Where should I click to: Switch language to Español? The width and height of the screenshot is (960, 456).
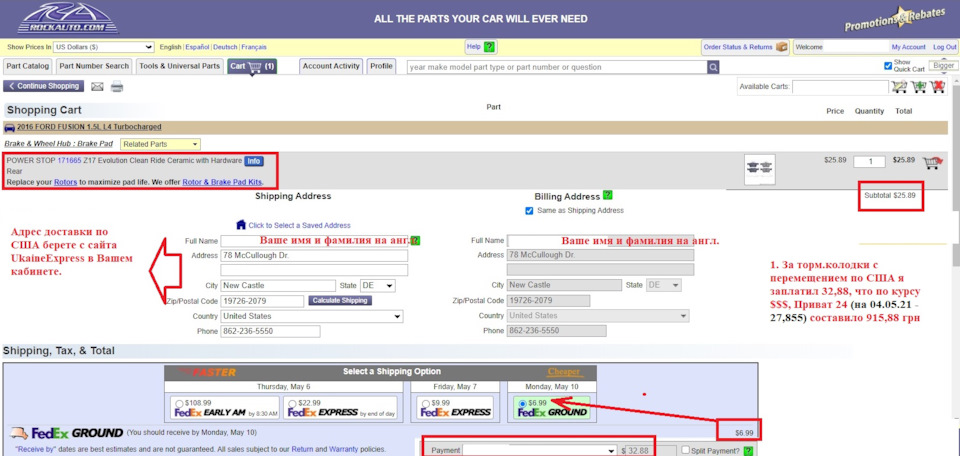(x=197, y=47)
